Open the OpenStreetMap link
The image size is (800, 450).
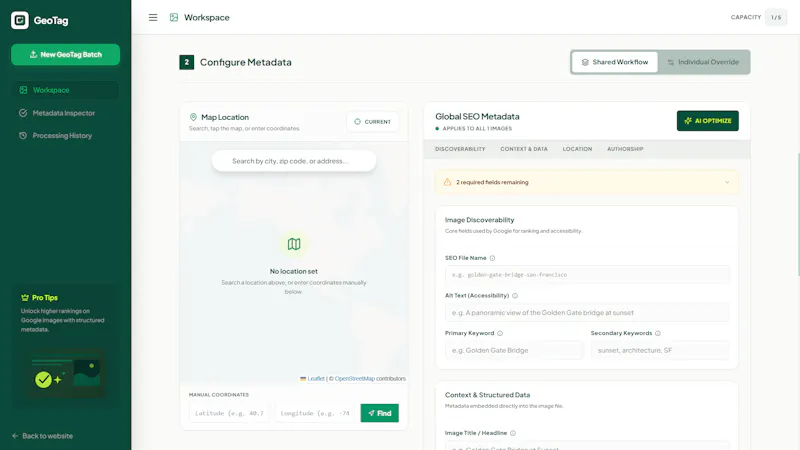(355, 379)
